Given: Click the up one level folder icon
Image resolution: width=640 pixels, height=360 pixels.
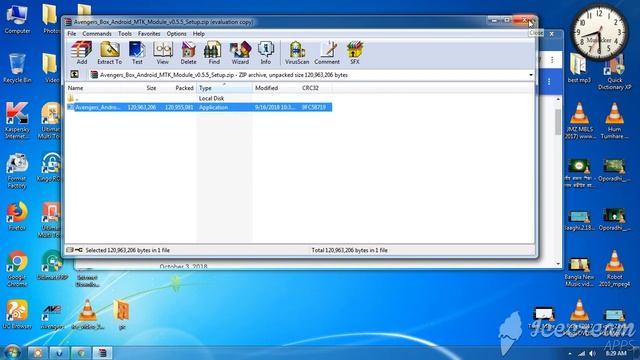Looking at the screenshot, I should point(75,74).
